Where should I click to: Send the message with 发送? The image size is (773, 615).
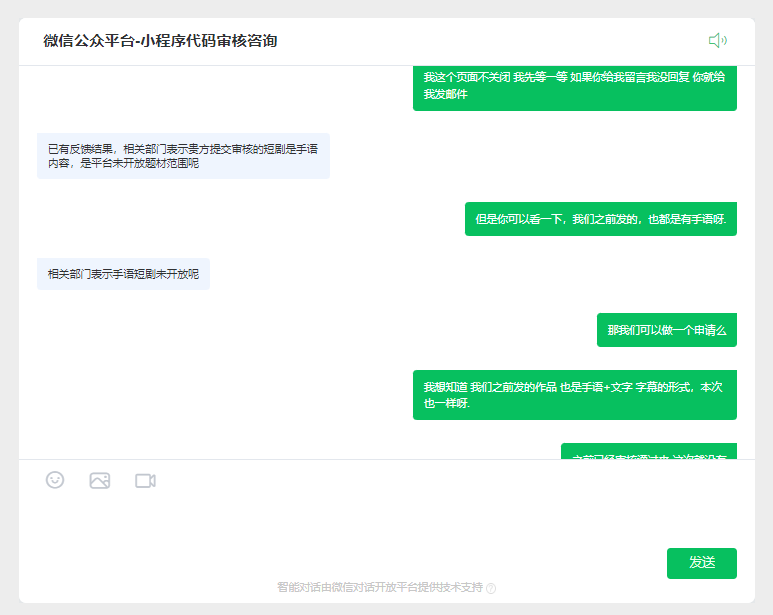702,563
